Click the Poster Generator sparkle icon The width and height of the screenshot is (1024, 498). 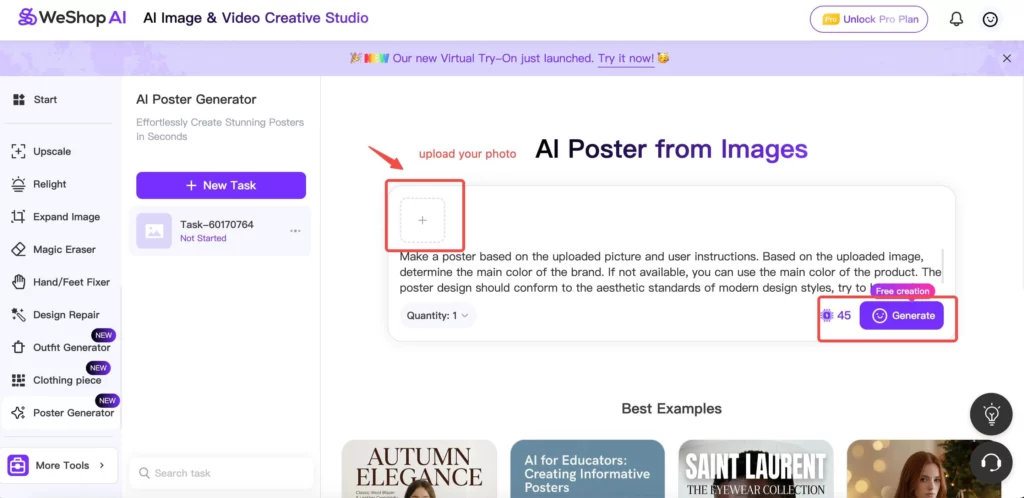tap(18, 412)
